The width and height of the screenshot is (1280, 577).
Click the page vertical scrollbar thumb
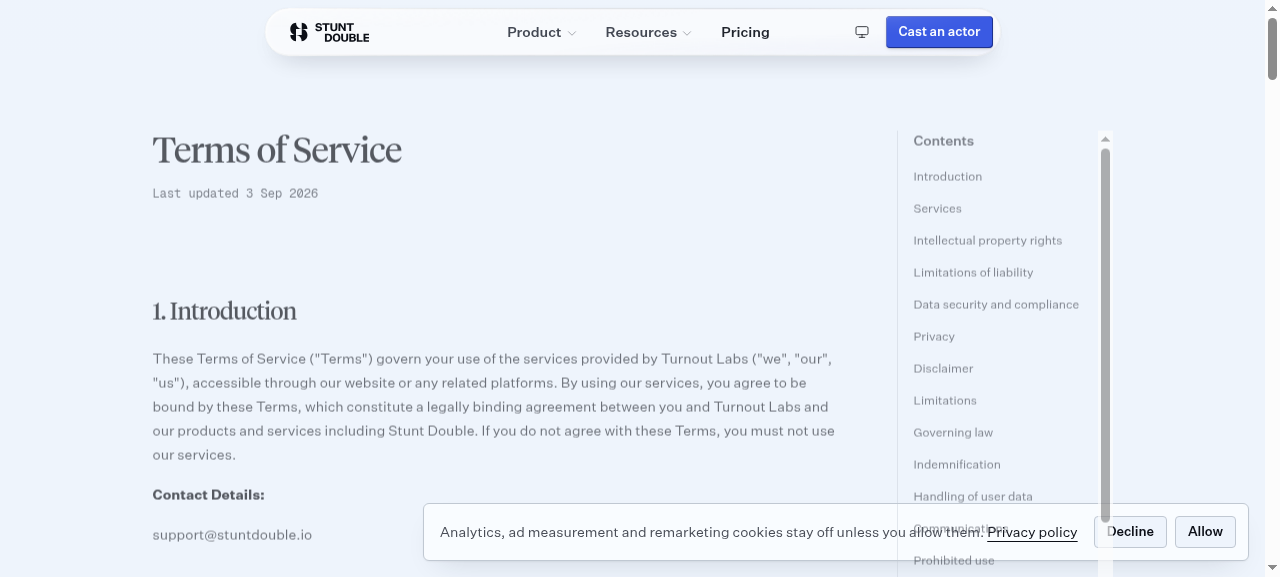[1272, 47]
